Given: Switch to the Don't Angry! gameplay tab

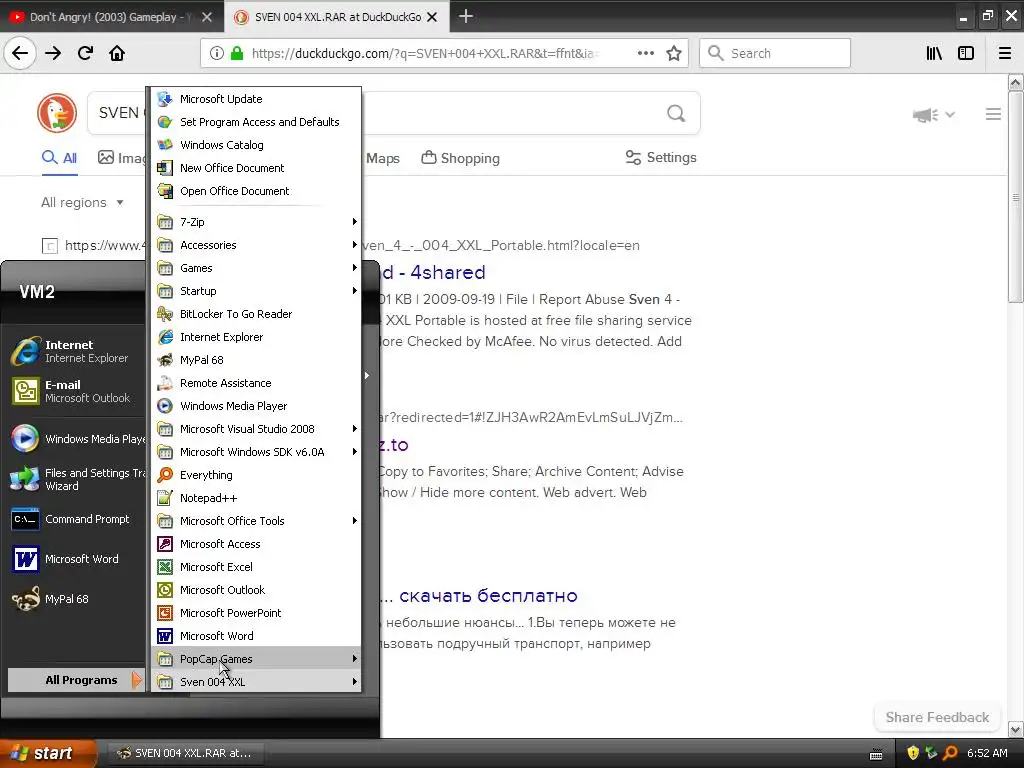Looking at the screenshot, I should click(x=111, y=17).
